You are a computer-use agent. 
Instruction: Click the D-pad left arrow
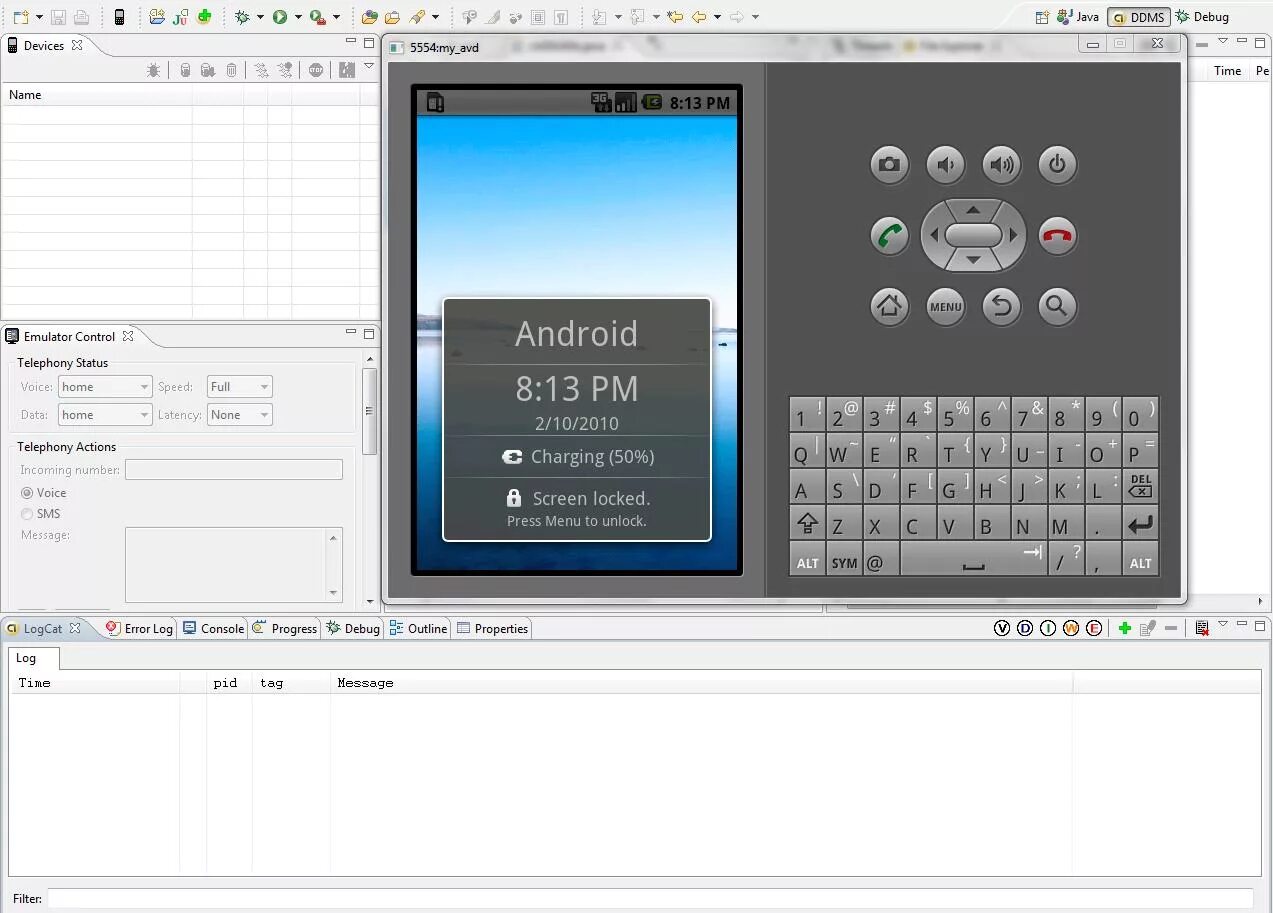tap(934, 236)
